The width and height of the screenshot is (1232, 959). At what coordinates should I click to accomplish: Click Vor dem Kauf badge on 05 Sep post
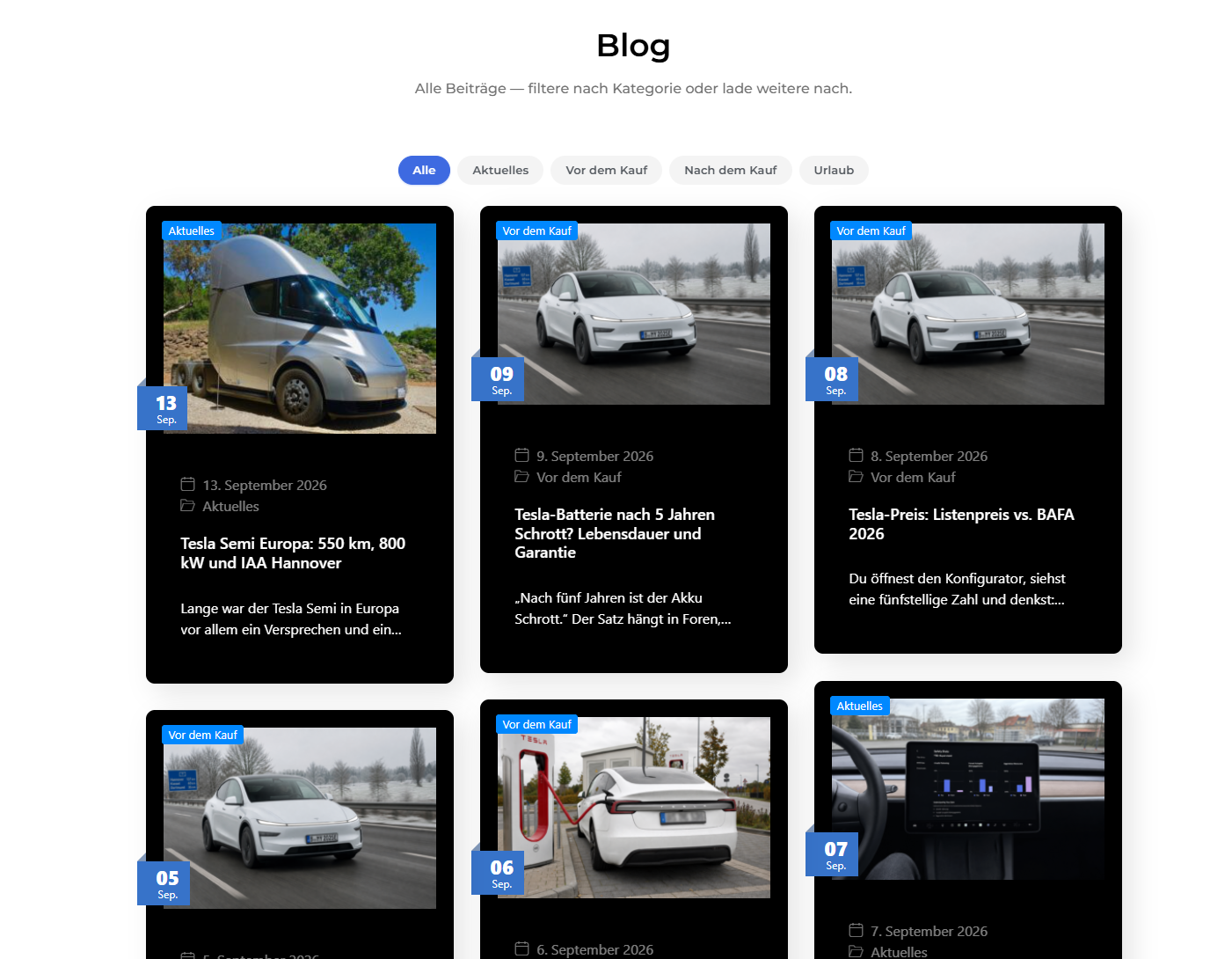click(203, 736)
